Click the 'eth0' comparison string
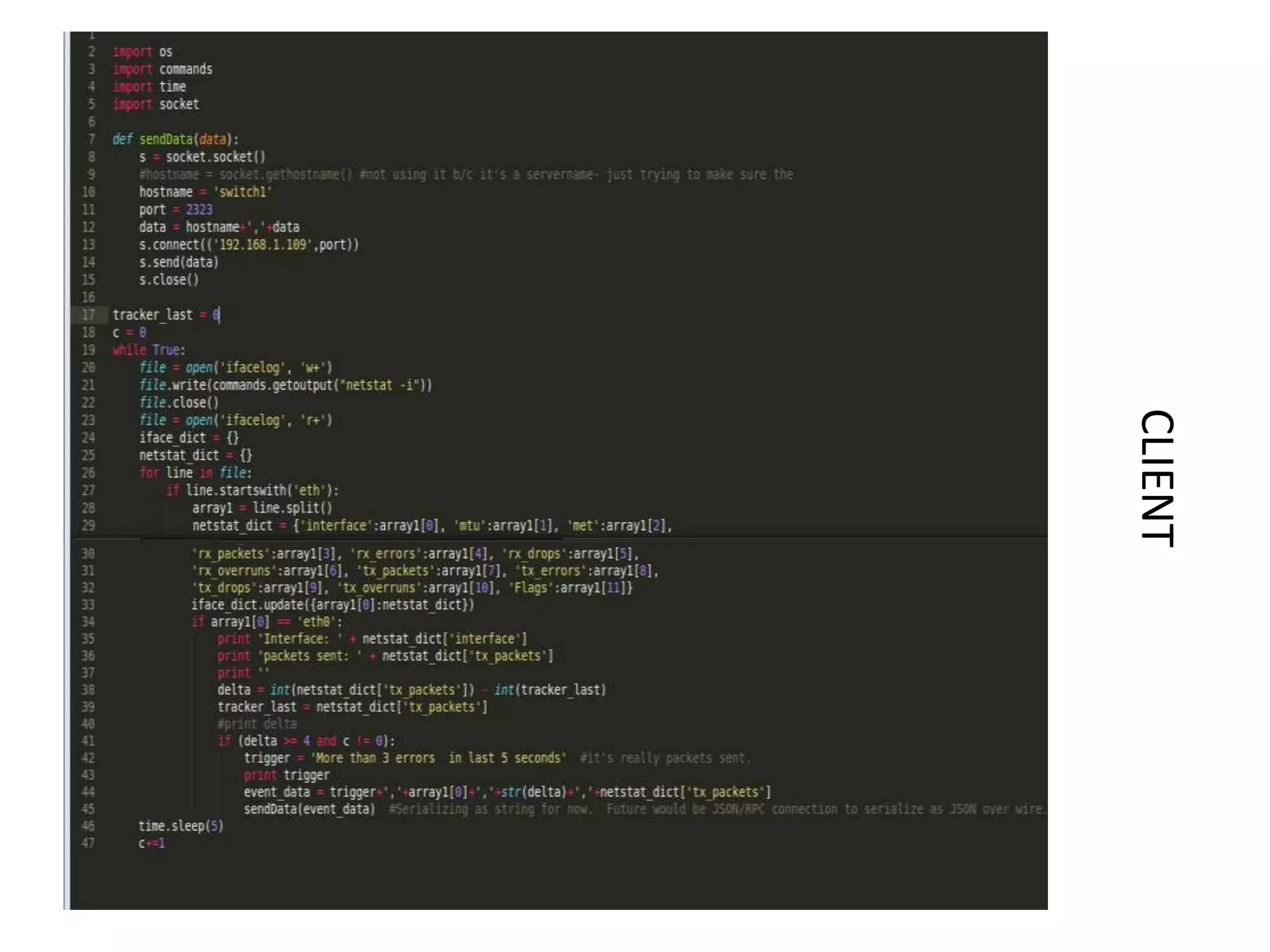1270x952 pixels. [317, 622]
